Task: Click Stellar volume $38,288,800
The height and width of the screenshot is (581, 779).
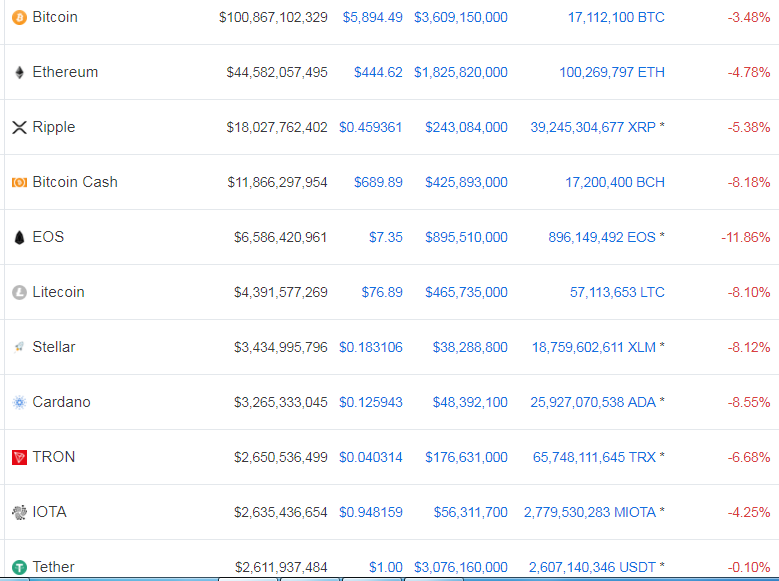Action: (x=470, y=347)
